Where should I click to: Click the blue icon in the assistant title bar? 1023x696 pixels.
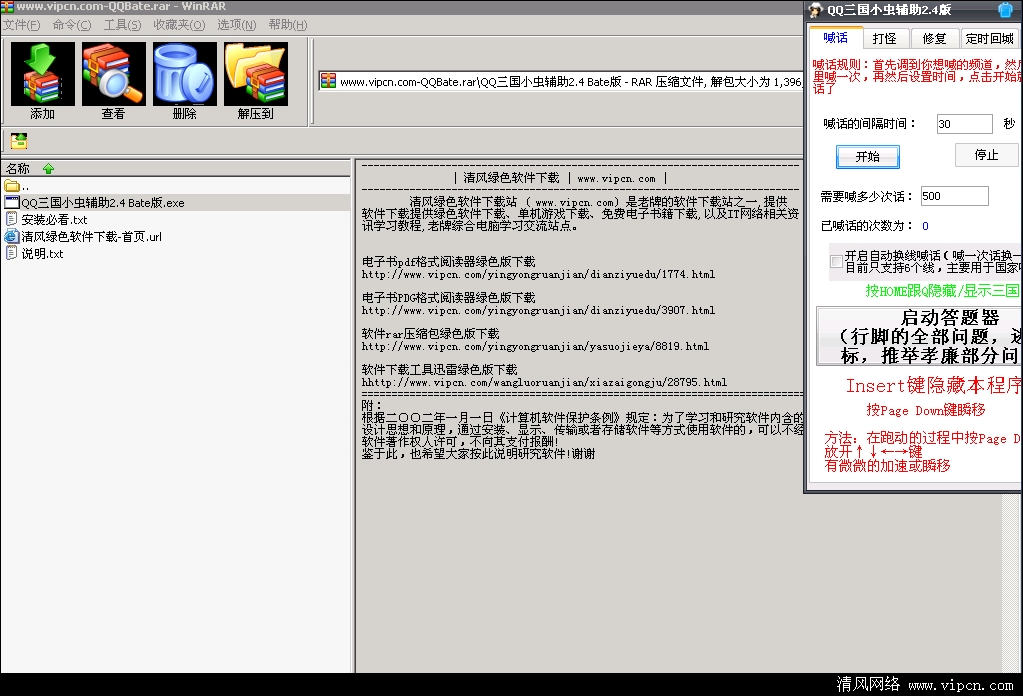1005,10
